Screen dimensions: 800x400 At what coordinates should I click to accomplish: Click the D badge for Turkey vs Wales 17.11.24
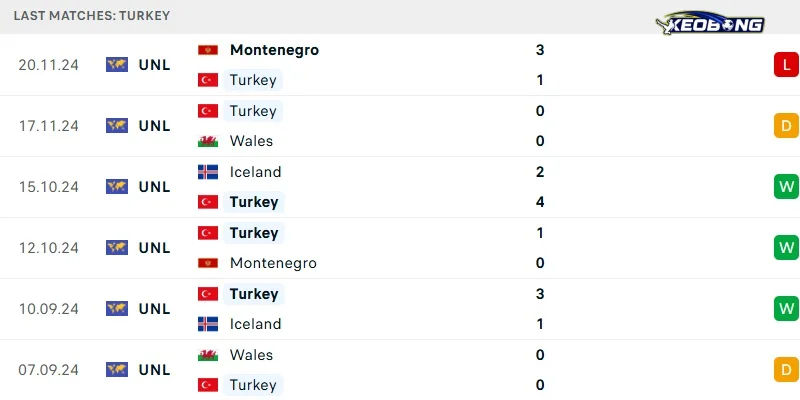[x=786, y=126]
